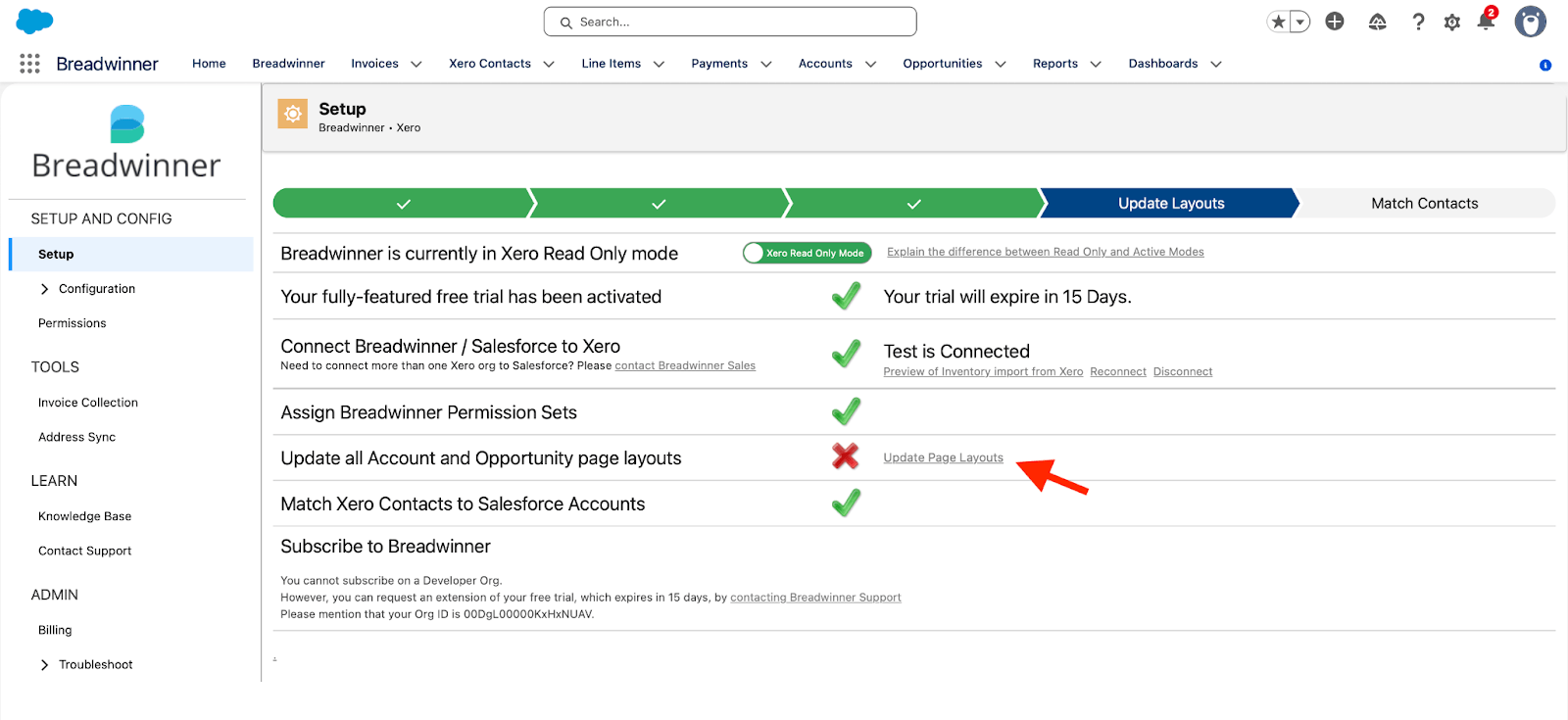Open the user profile avatar
1568x720 pixels.
coord(1530,22)
